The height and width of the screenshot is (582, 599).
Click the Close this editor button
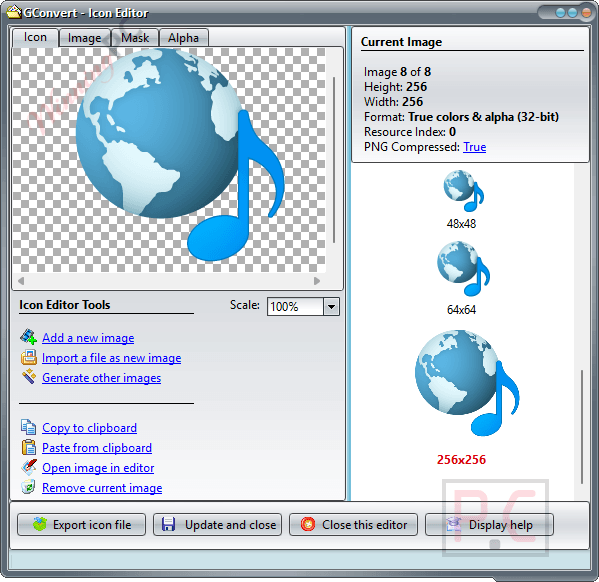353,524
